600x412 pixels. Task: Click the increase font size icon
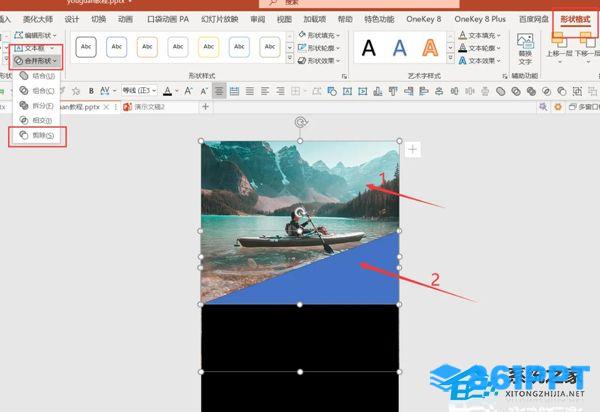pos(188,91)
